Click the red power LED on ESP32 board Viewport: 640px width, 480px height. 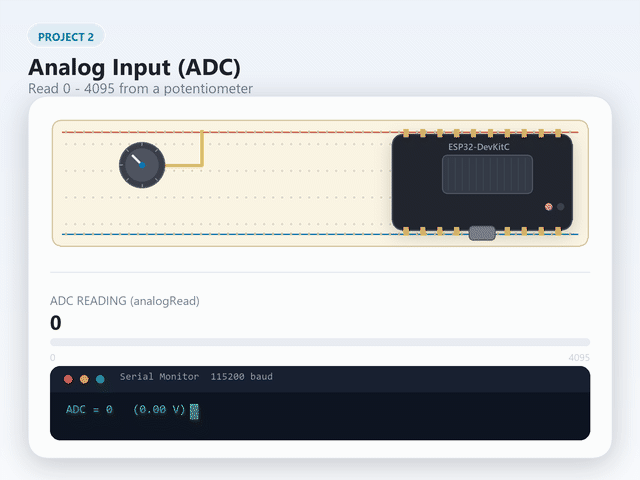pos(549,207)
